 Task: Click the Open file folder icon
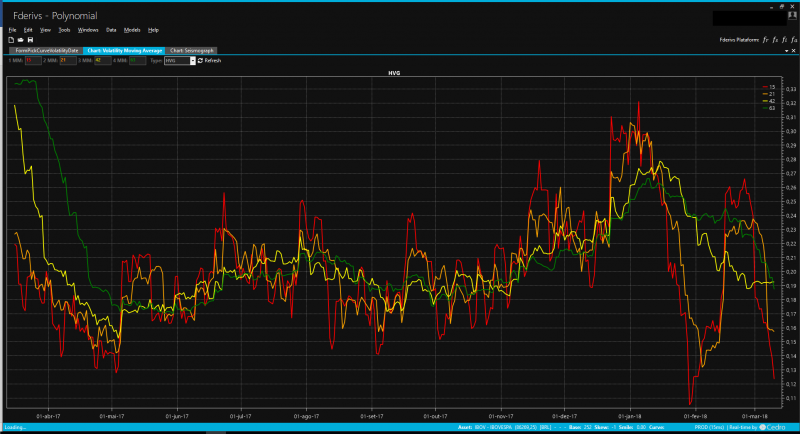(20, 40)
